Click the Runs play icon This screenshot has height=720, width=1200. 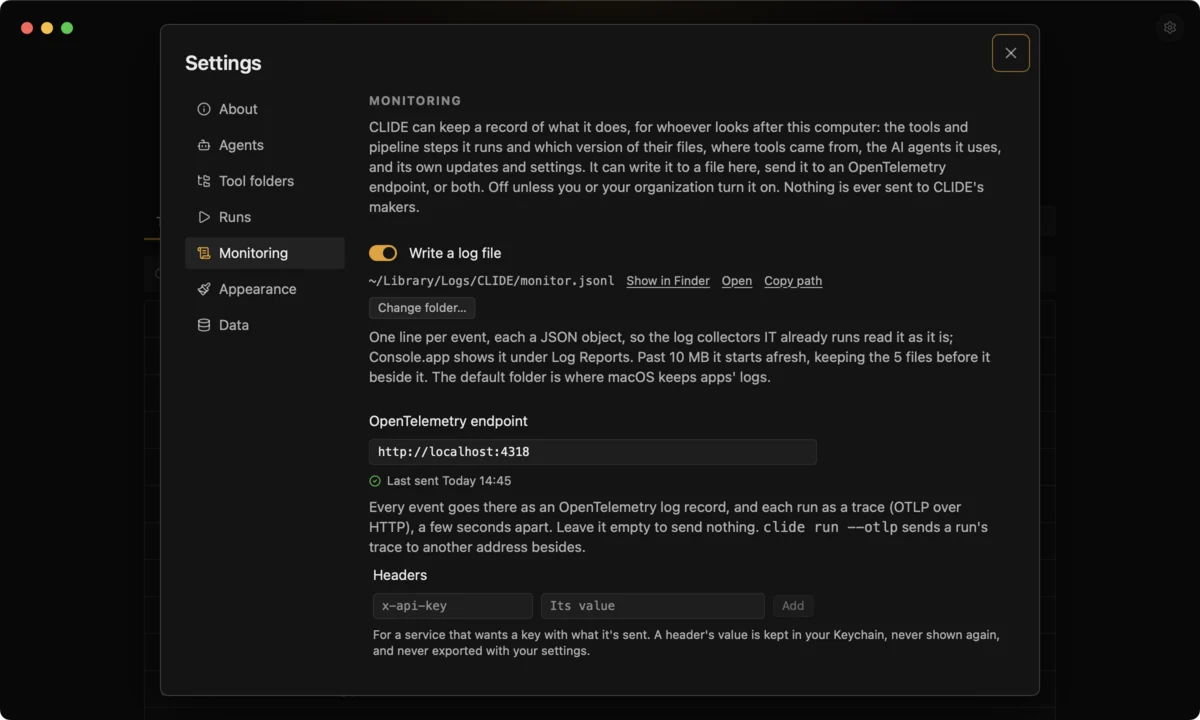(x=204, y=217)
